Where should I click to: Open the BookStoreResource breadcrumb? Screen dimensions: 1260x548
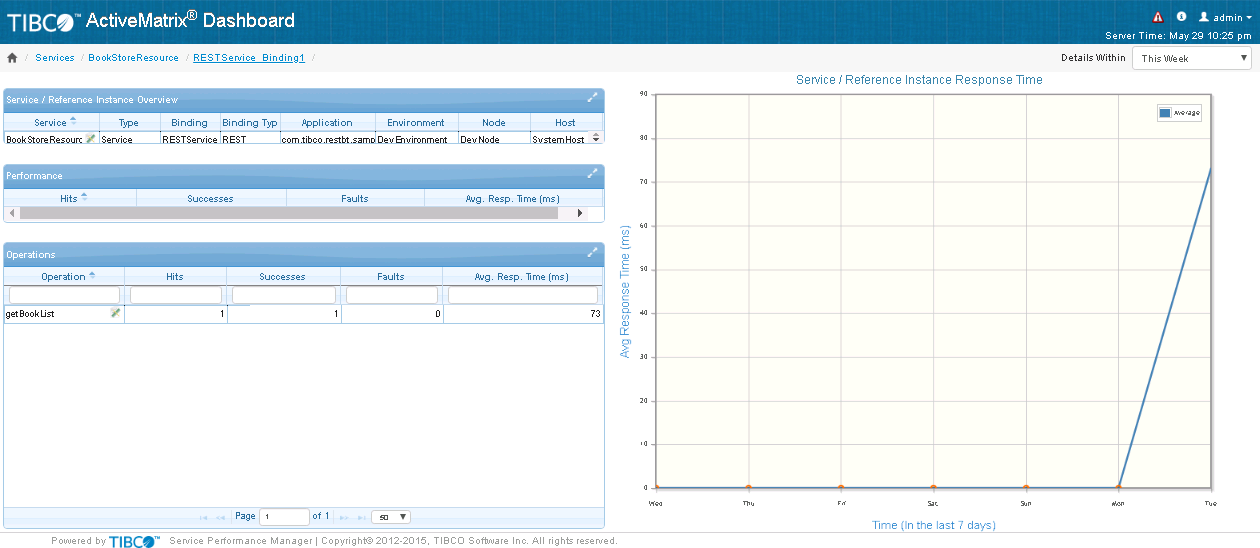[134, 58]
